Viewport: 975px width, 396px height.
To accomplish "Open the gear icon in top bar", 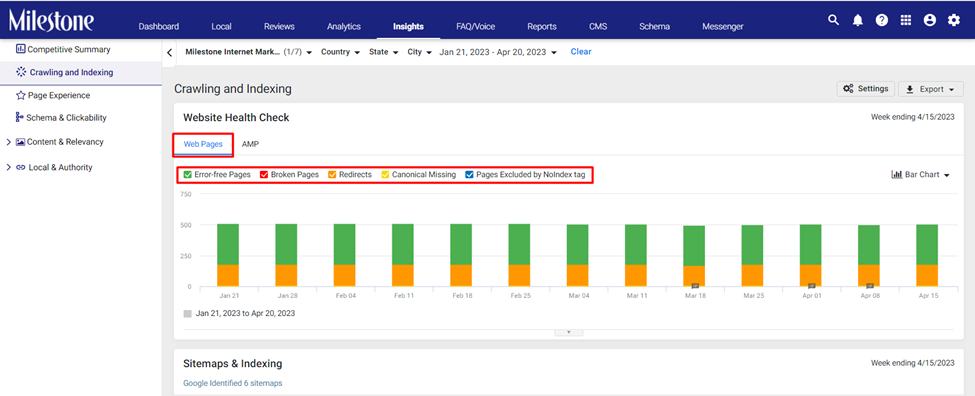I will [954, 21].
